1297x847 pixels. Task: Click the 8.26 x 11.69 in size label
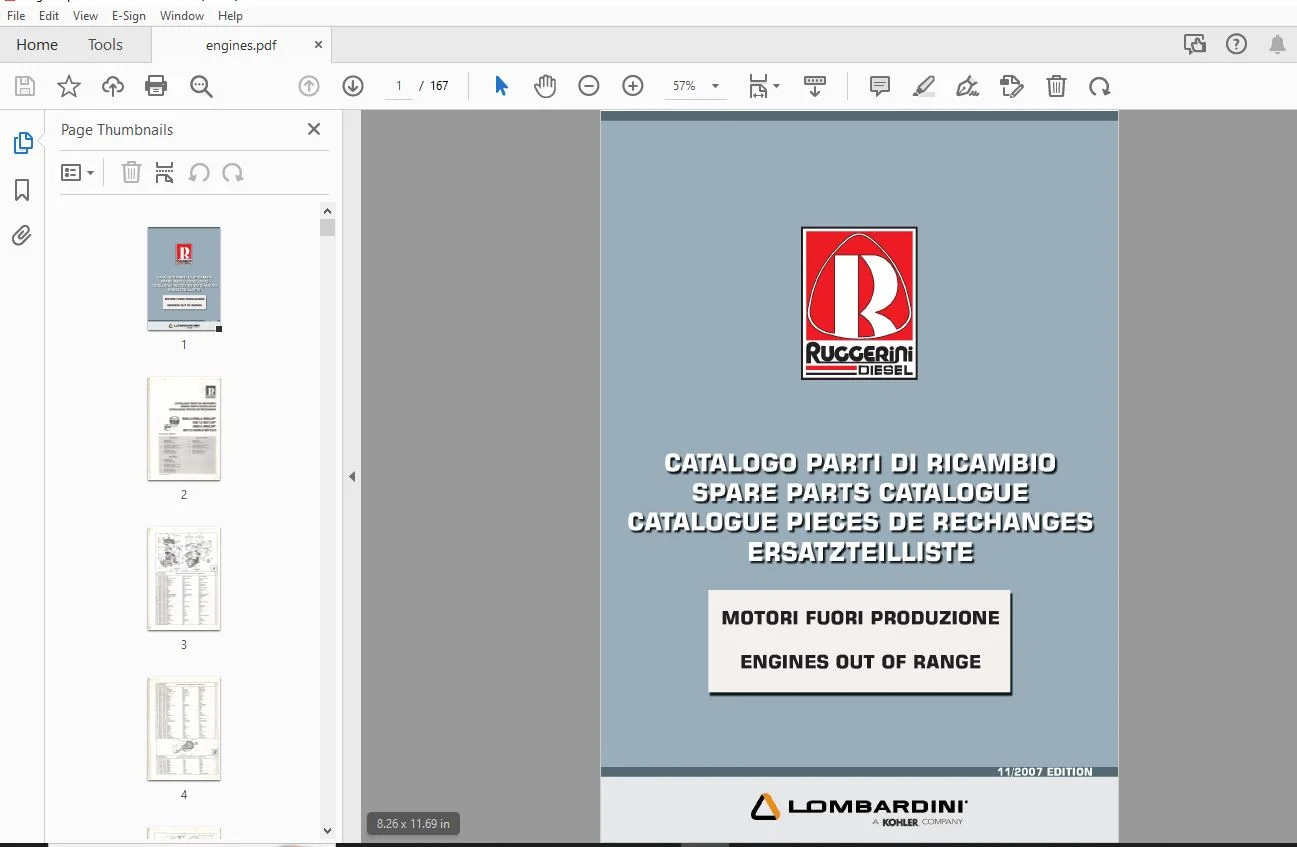pyautogui.click(x=413, y=824)
